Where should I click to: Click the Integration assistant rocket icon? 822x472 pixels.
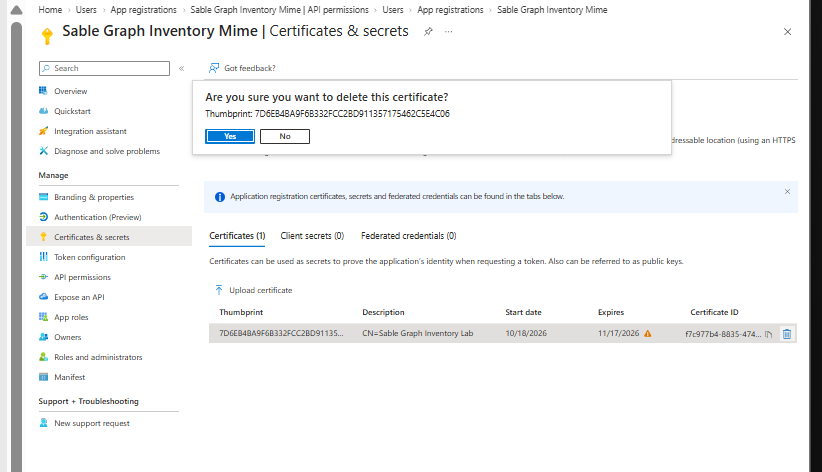(x=44, y=131)
